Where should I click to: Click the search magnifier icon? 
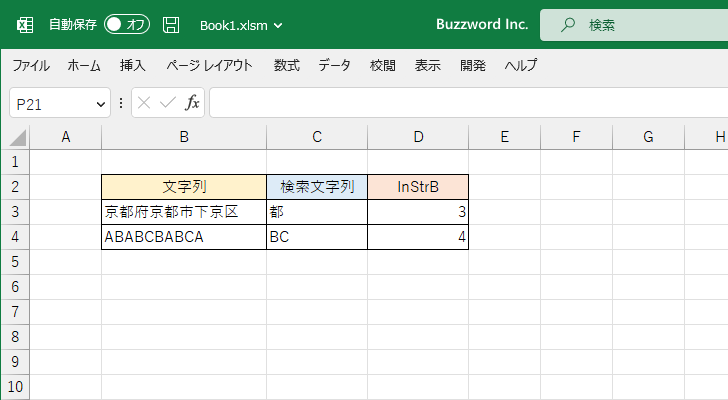(x=567, y=25)
